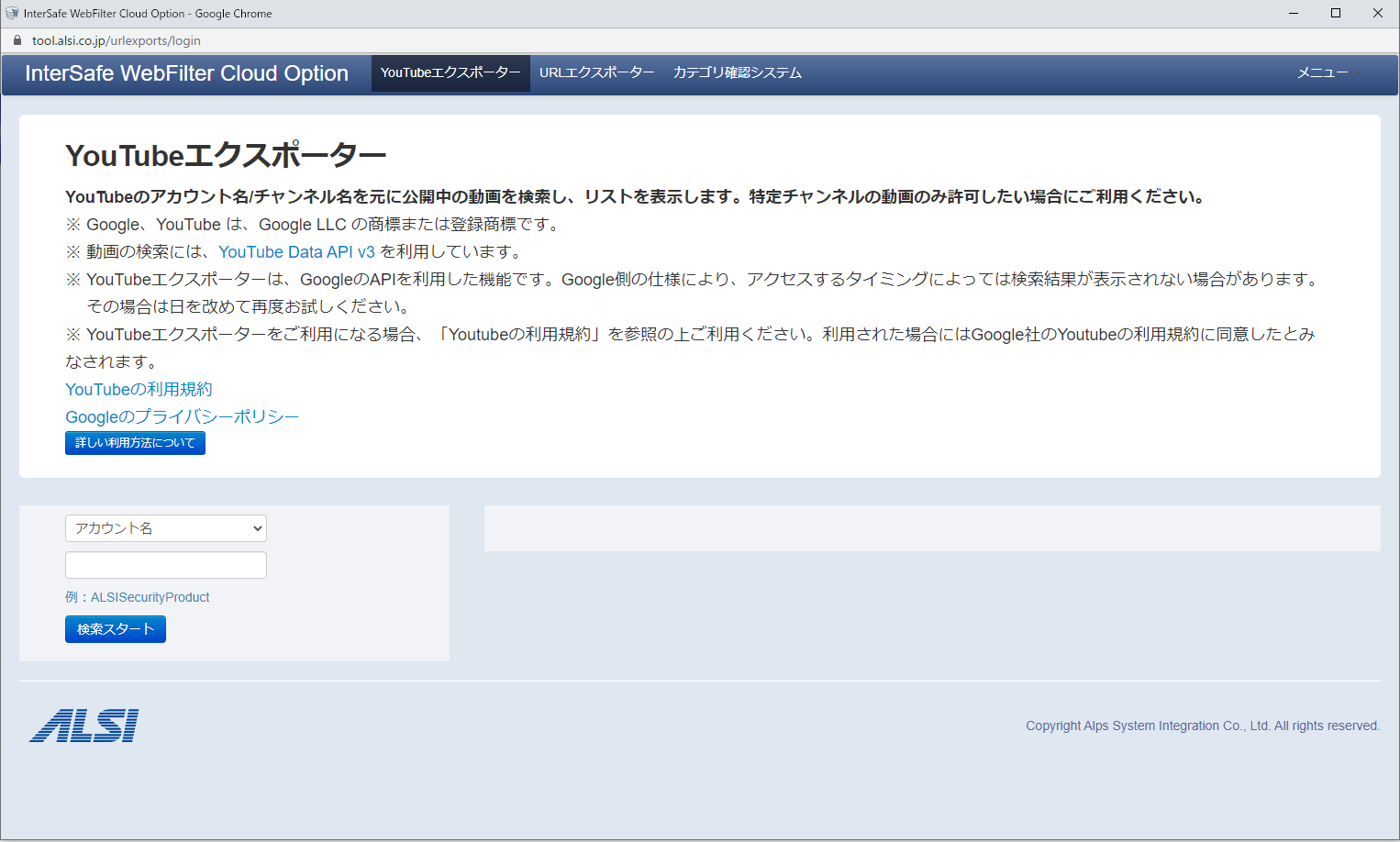The height and width of the screenshot is (842, 1400).
Task: Open カテゴリ確認システム tab
Action: coord(738,73)
